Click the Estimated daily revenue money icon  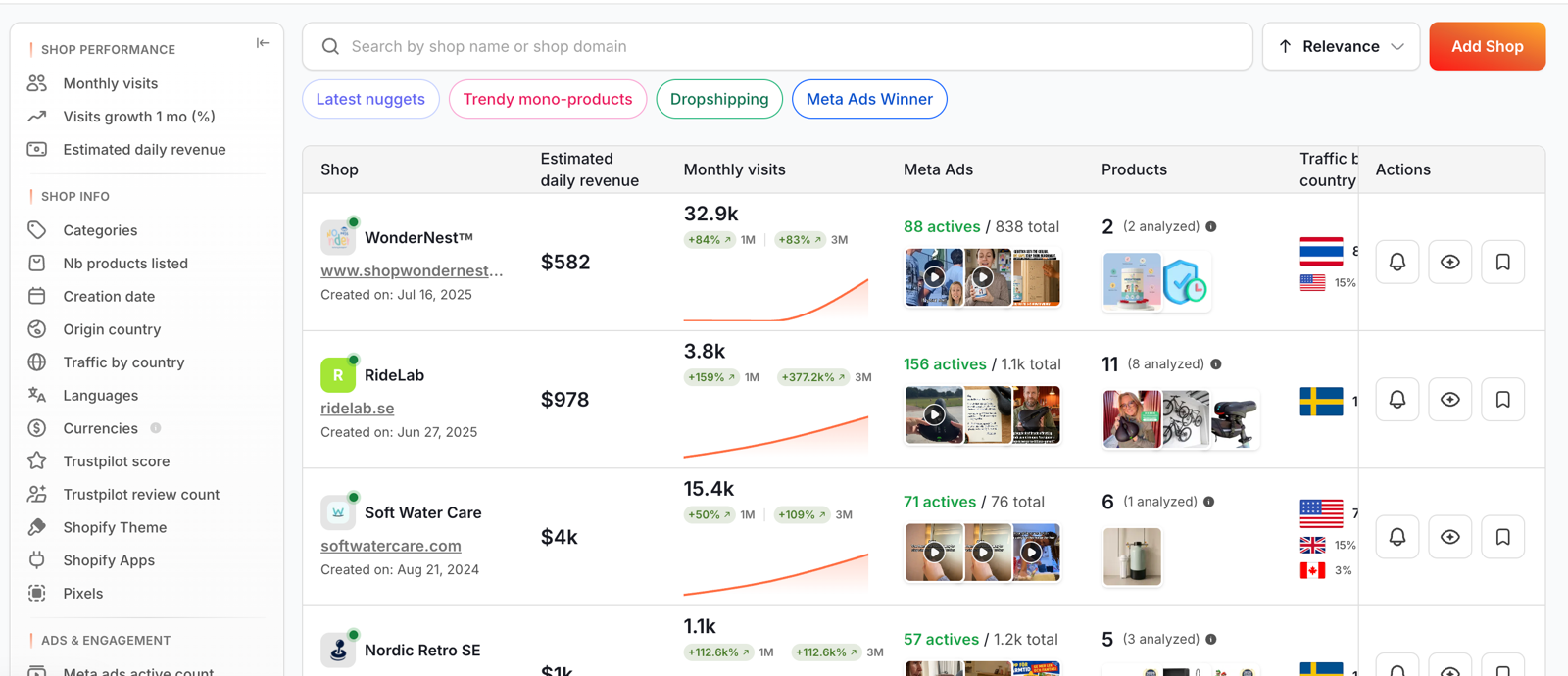coord(37,150)
